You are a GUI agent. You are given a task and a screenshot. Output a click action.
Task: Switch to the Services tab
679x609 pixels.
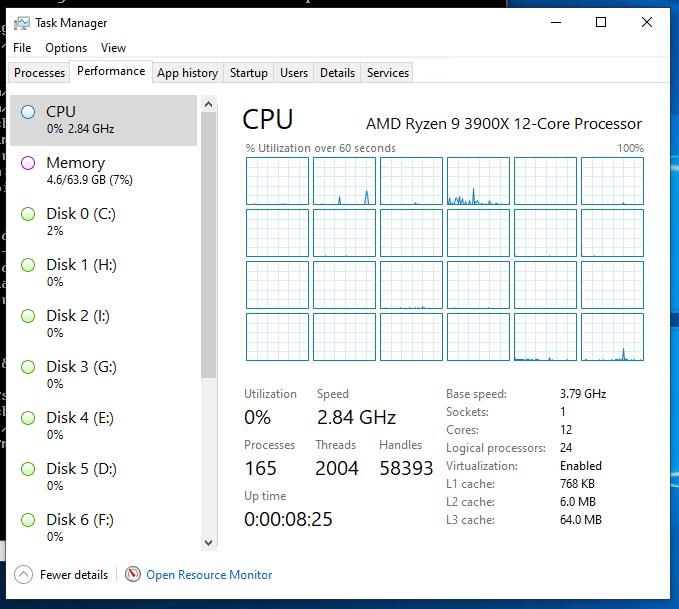point(388,73)
